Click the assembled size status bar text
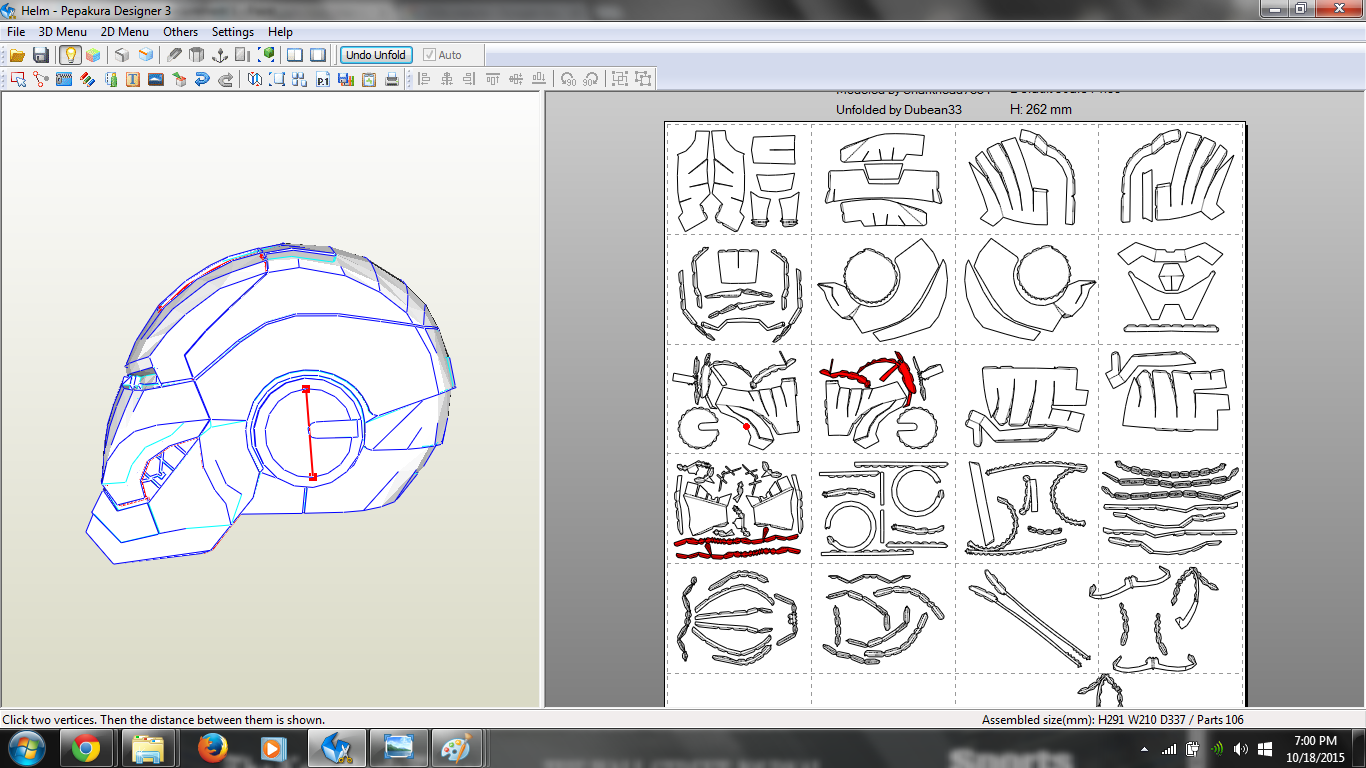Image resolution: width=1366 pixels, height=768 pixels. (x=1113, y=720)
